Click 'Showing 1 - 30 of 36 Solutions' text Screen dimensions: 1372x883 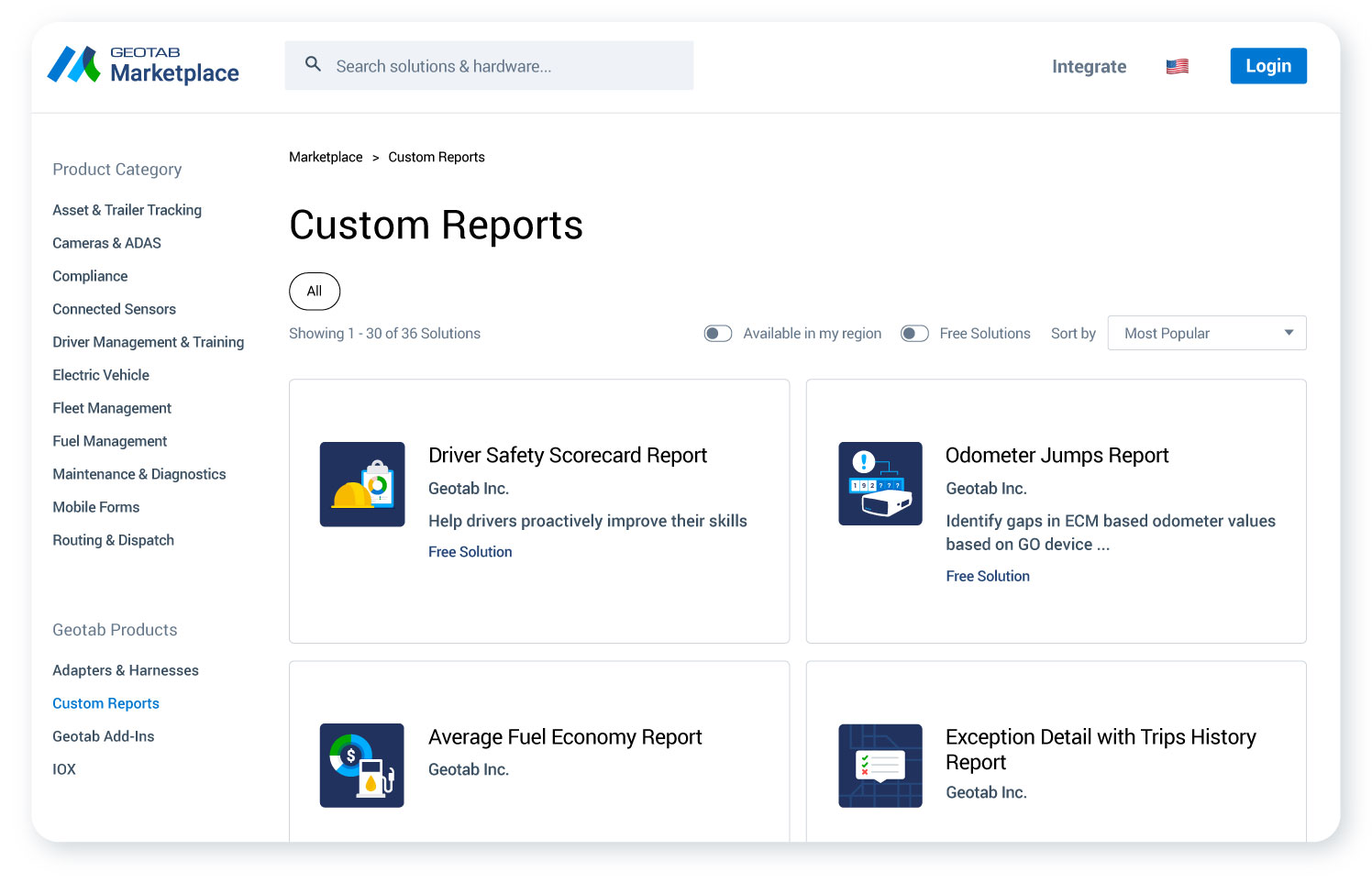(384, 334)
